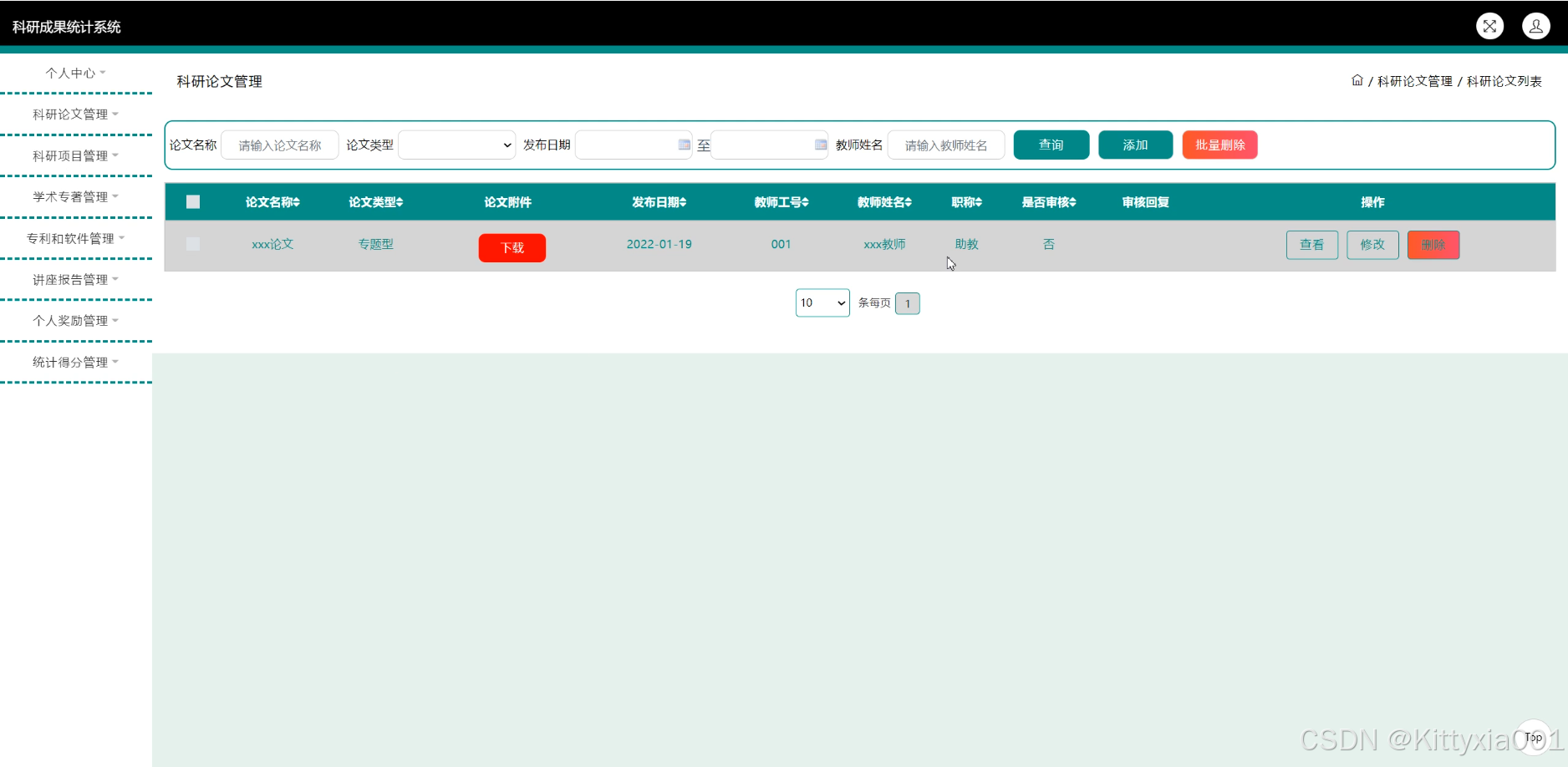The image size is (1568, 767).
Task: Sort by 论文名称 column sort arrows
Action: click(x=297, y=202)
